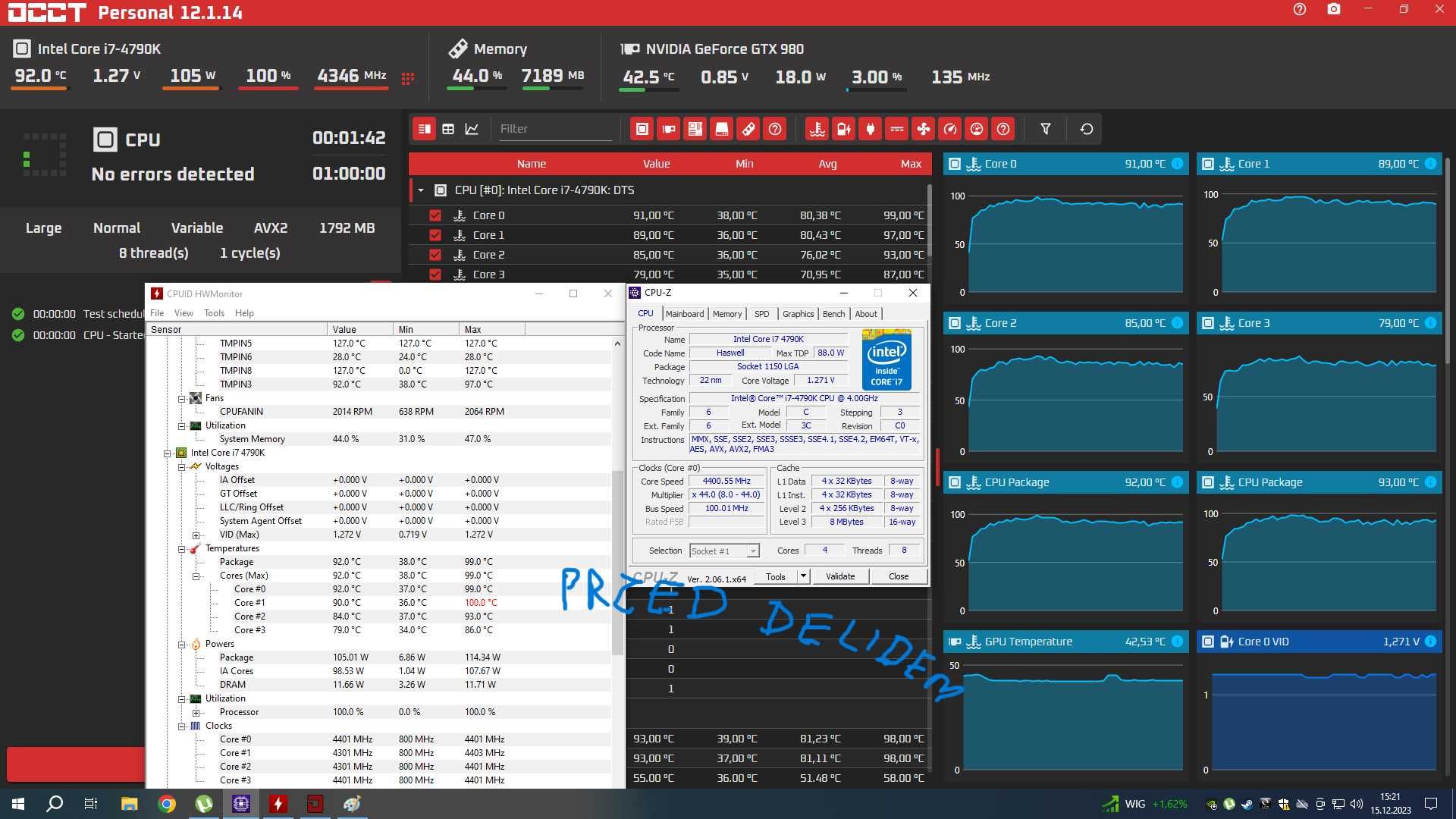Collapse the Voltages node in HWMonitor
The image size is (1456, 819).
point(182,467)
